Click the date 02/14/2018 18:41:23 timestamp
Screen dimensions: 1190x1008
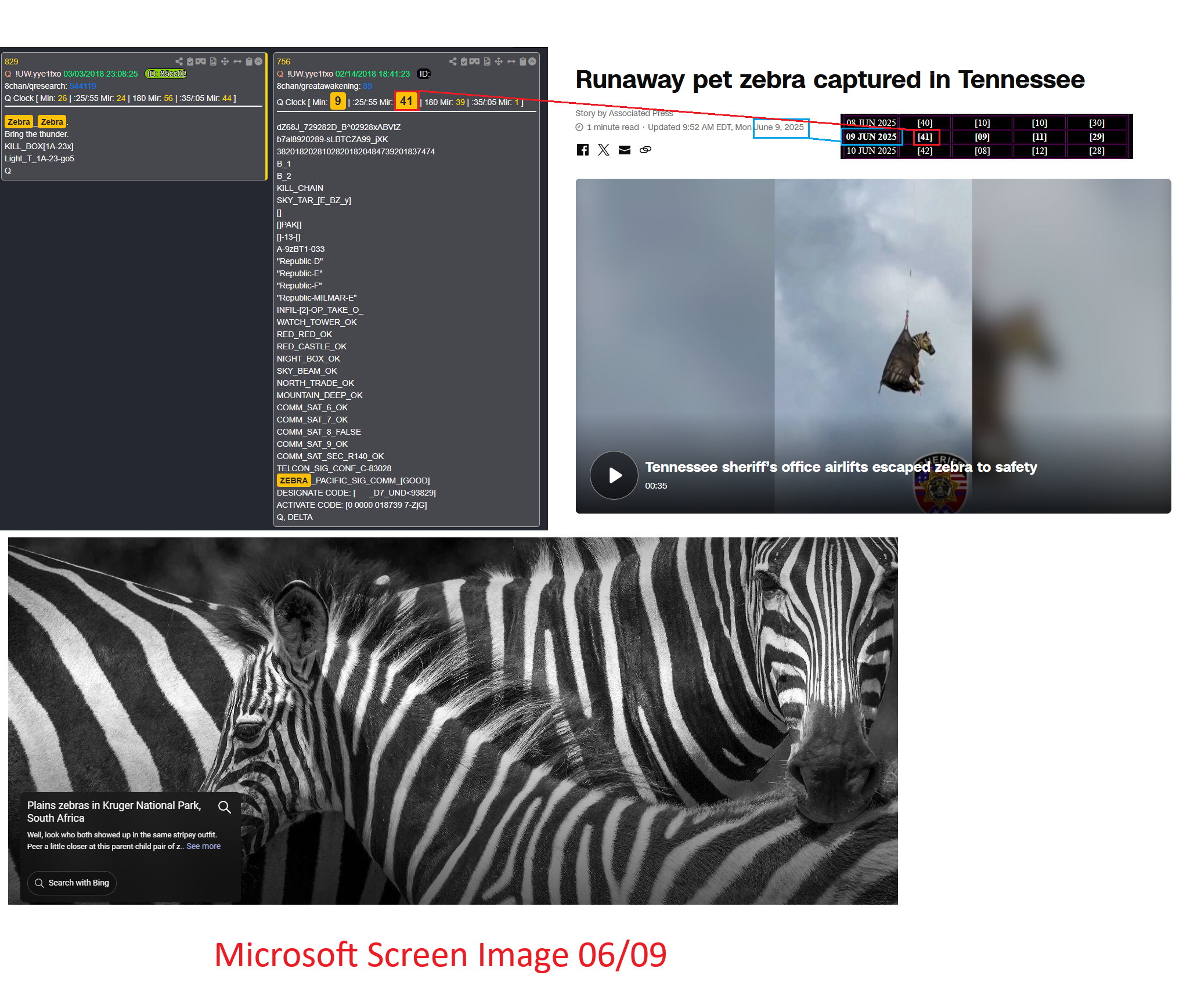point(373,74)
